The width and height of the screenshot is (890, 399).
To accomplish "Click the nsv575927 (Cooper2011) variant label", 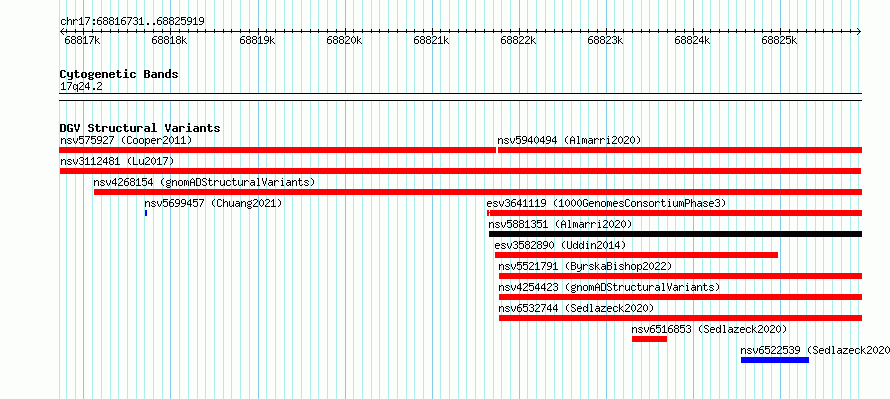I will 126,140.
